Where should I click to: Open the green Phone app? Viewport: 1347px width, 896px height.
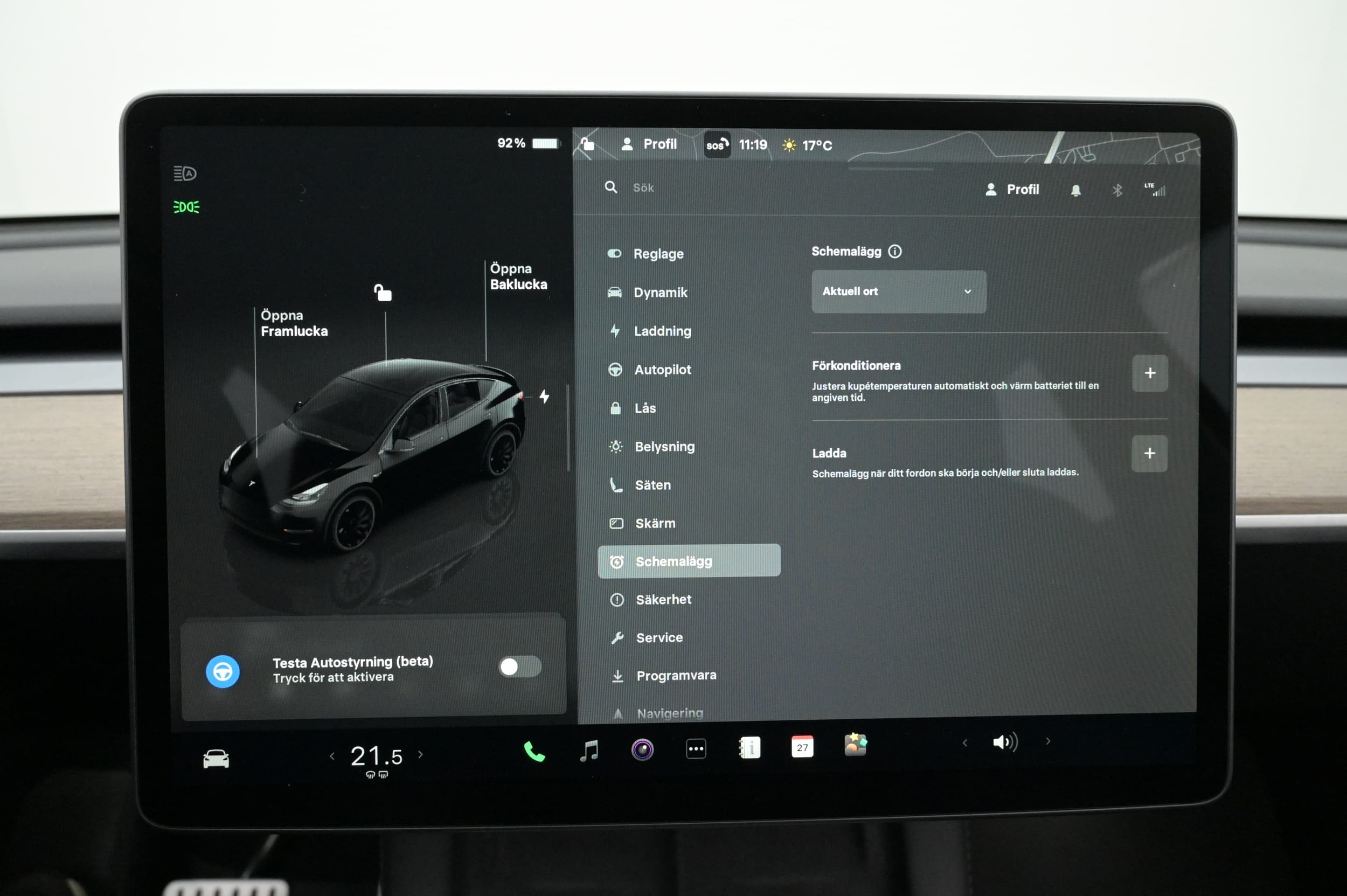point(534,752)
